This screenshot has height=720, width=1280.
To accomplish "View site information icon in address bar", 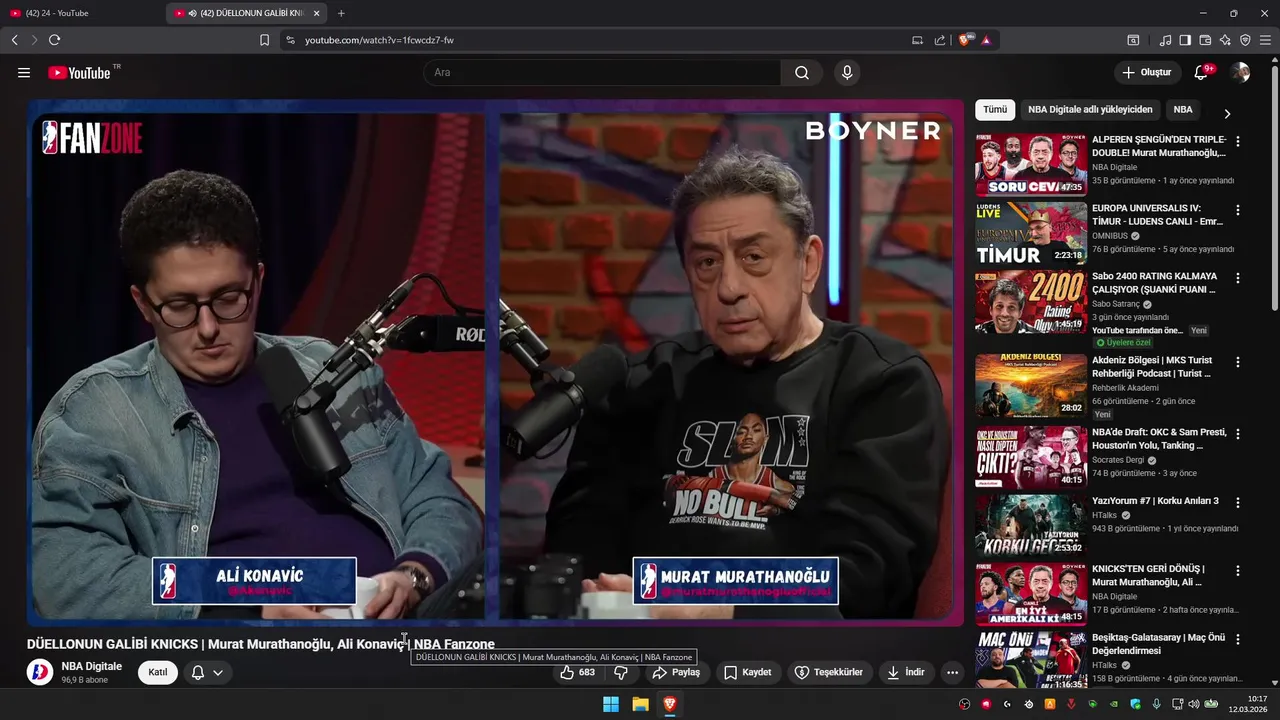I will pyautogui.click(x=290, y=40).
